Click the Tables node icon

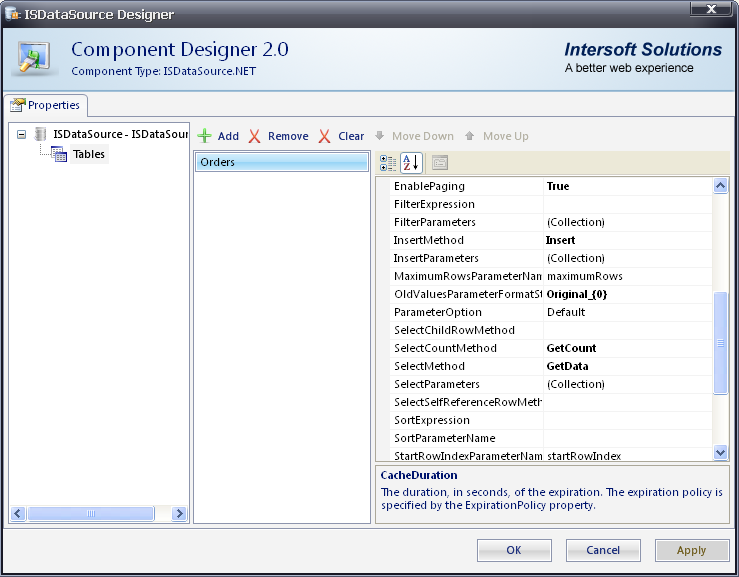(x=59, y=154)
